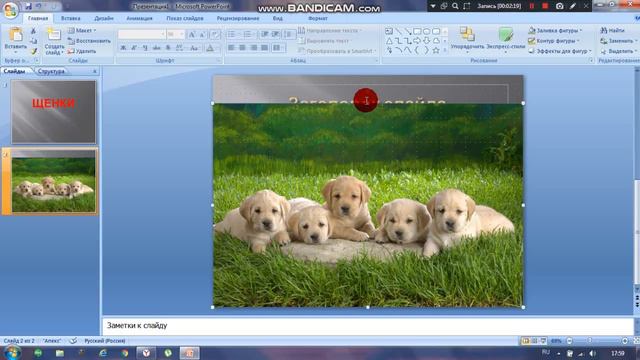
Task: Pick the star shape from shapes gallery
Action: click(436, 50)
